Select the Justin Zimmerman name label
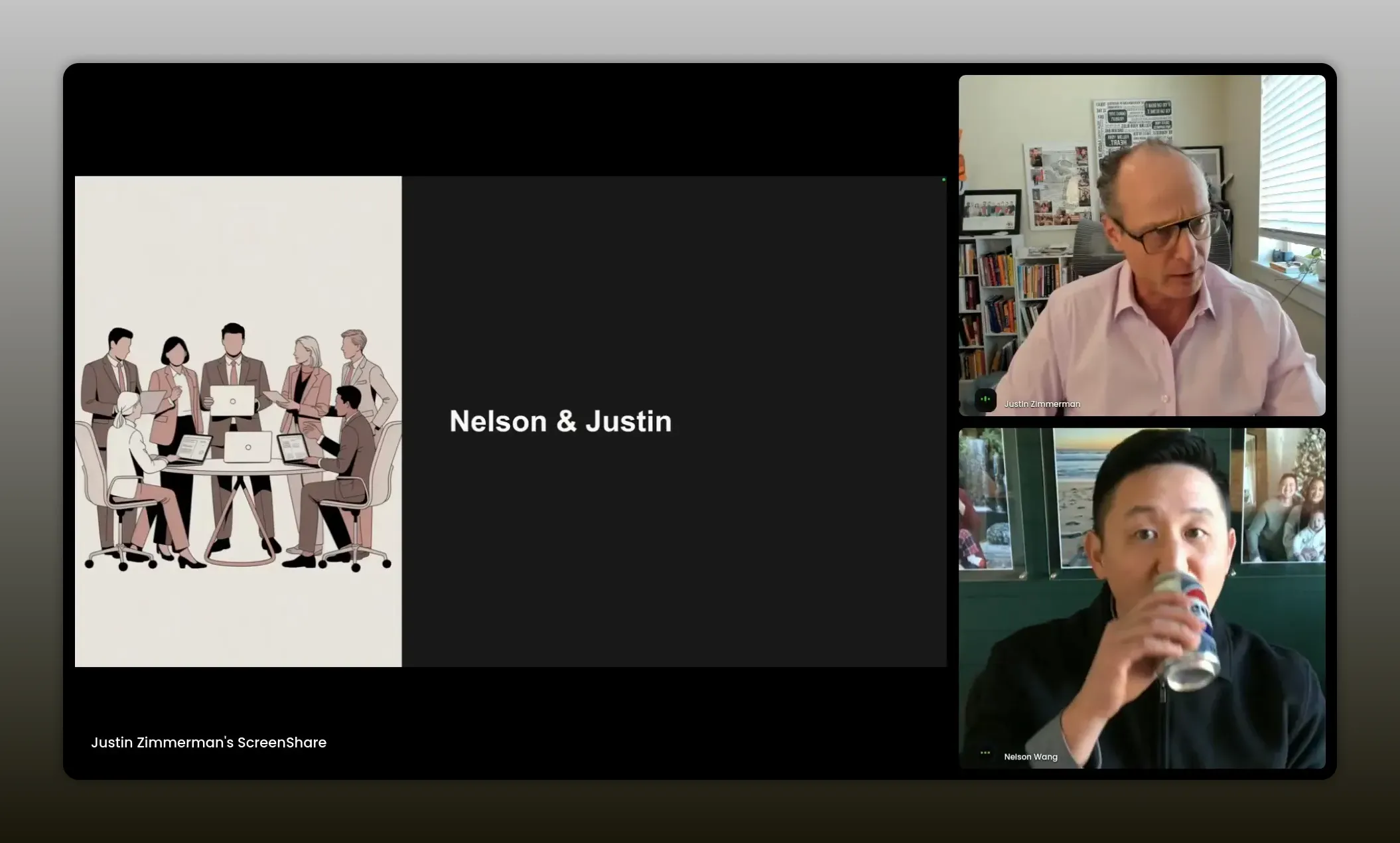This screenshot has width=1400, height=843. coord(1042,404)
